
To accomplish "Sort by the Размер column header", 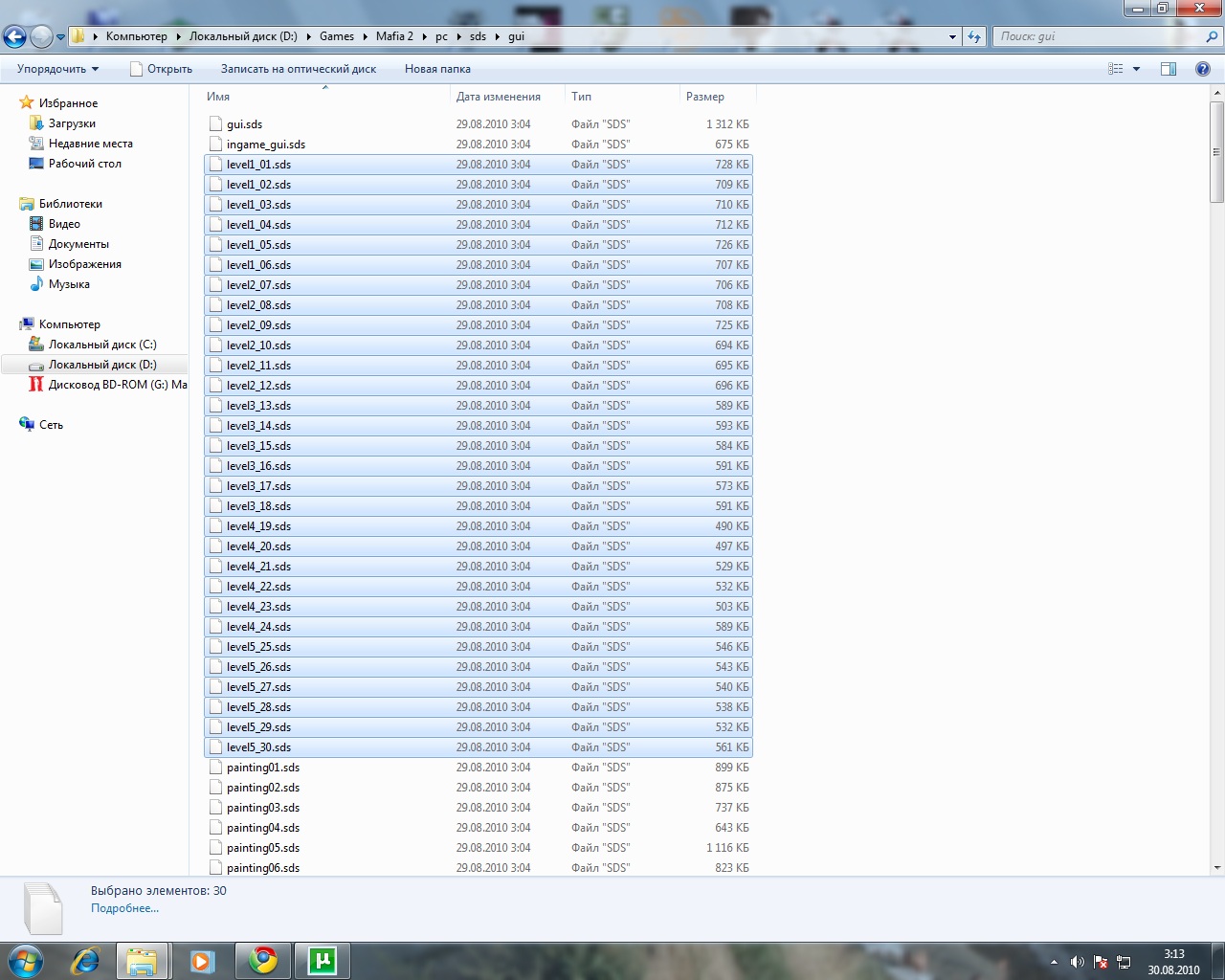I will pos(718,97).
